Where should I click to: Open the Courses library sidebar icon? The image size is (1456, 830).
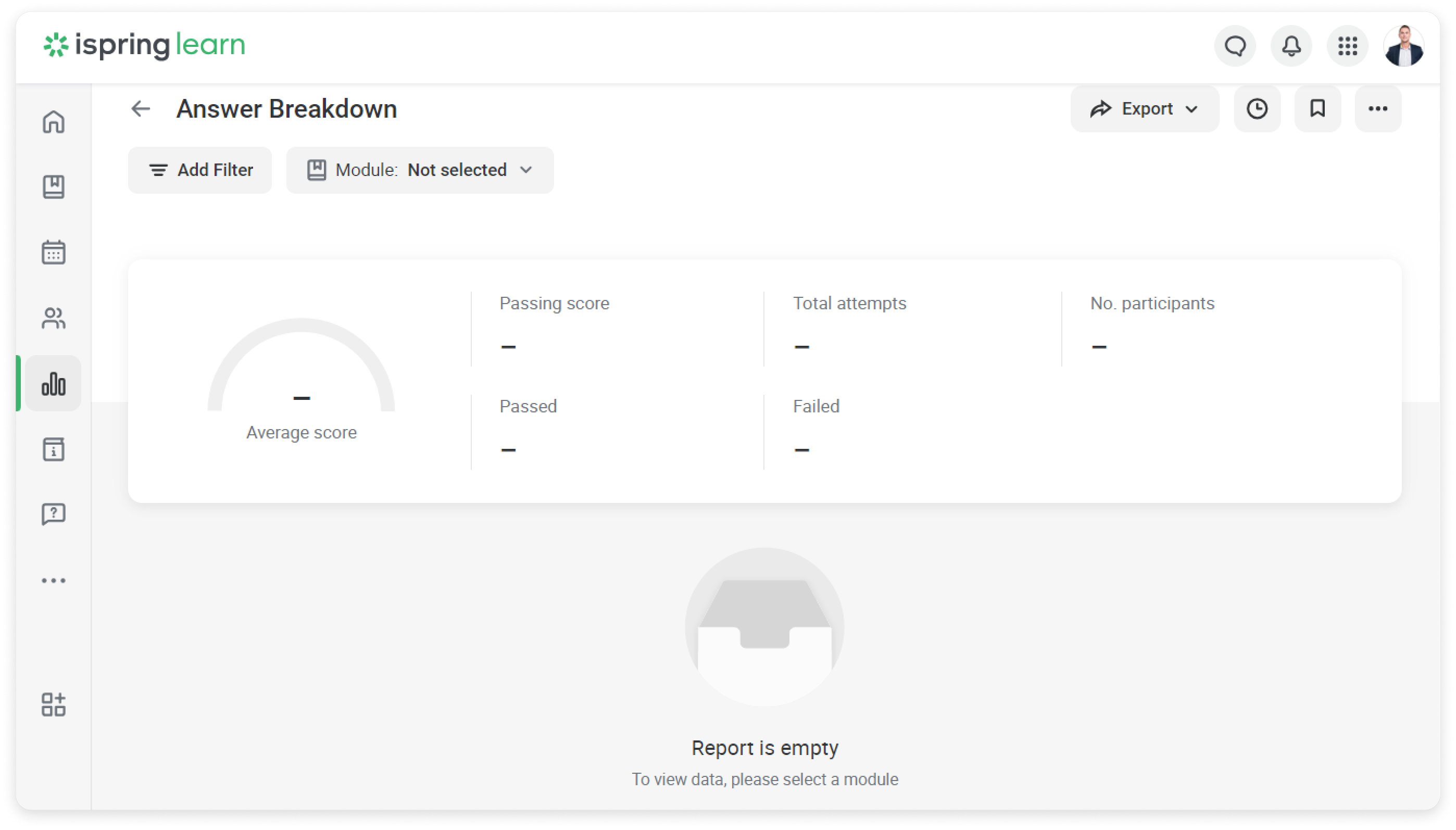[54, 187]
